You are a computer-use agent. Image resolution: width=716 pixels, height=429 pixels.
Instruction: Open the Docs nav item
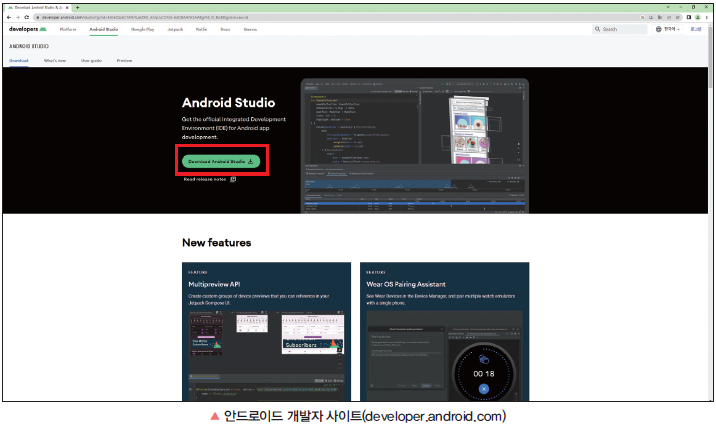225,29
